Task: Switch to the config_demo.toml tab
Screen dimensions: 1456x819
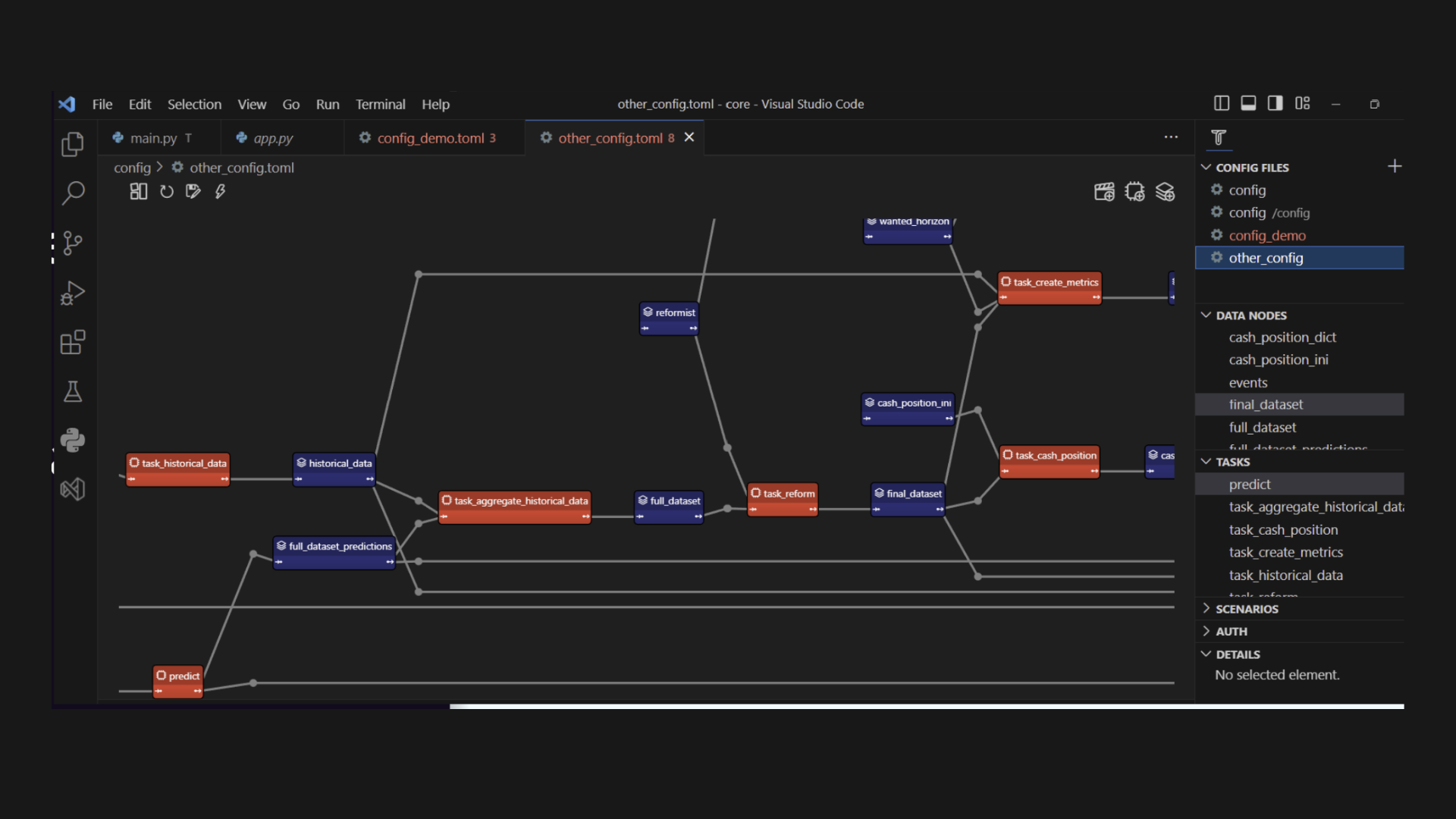Action: click(430, 138)
